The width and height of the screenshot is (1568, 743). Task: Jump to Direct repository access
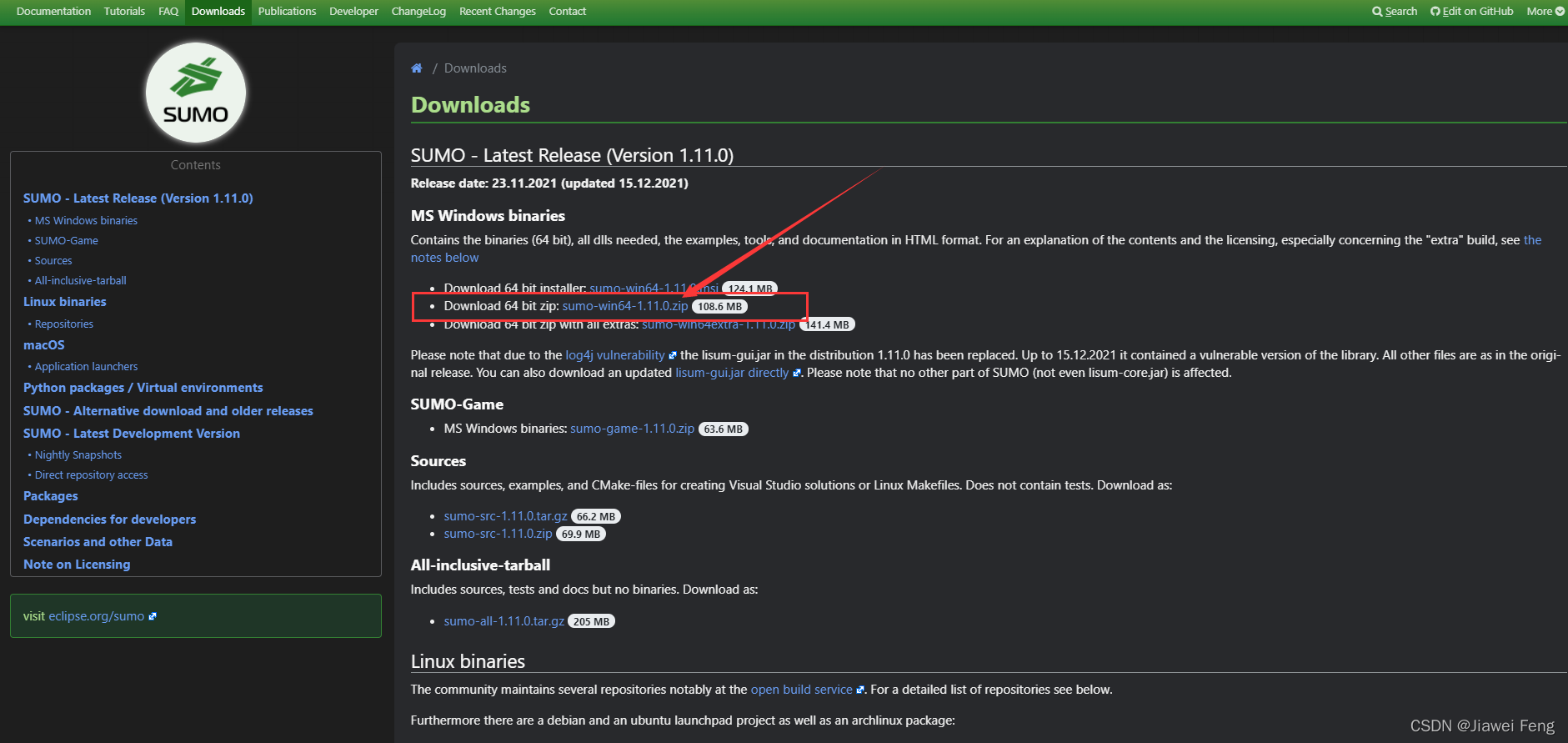click(92, 475)
